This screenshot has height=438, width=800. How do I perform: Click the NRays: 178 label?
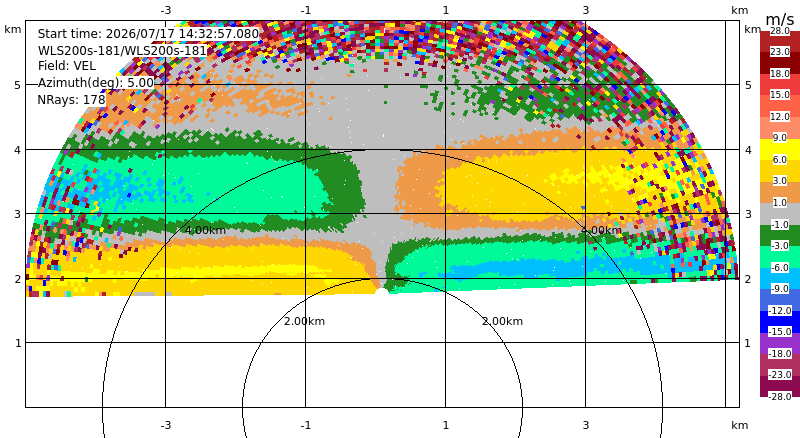pos(71,100)
